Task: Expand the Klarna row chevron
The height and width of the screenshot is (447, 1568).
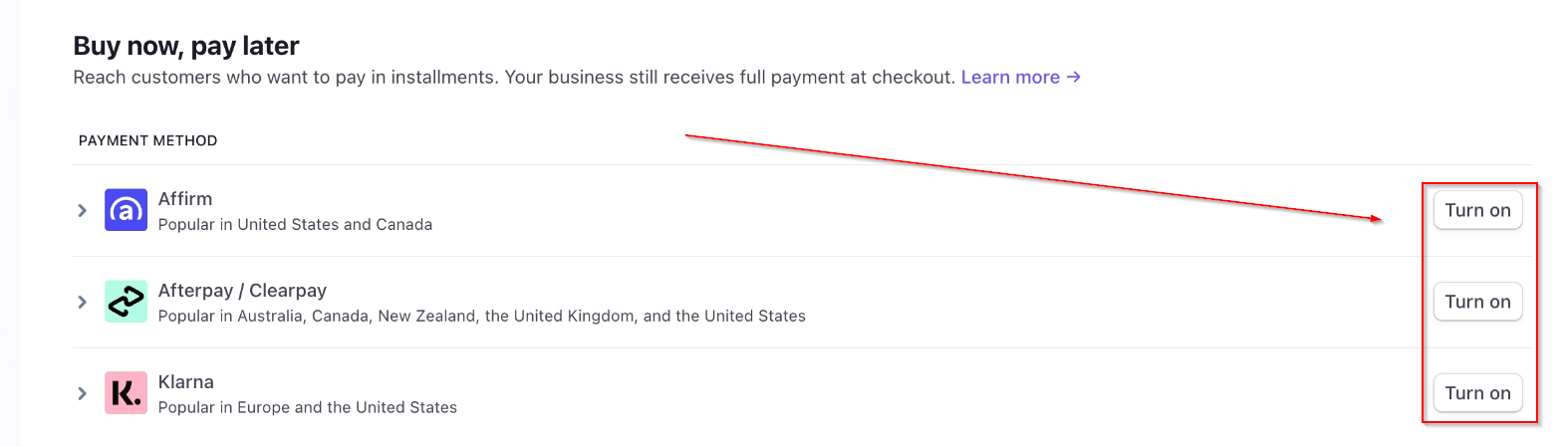Action: [83, 393]
